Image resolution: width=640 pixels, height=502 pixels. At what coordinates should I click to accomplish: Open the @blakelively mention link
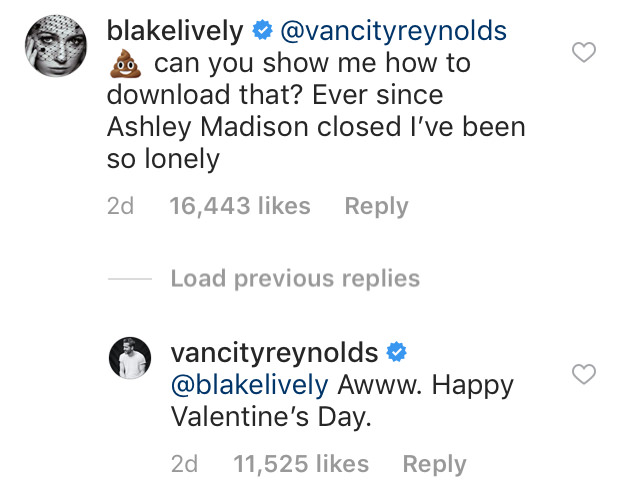(x=249, y=385)
